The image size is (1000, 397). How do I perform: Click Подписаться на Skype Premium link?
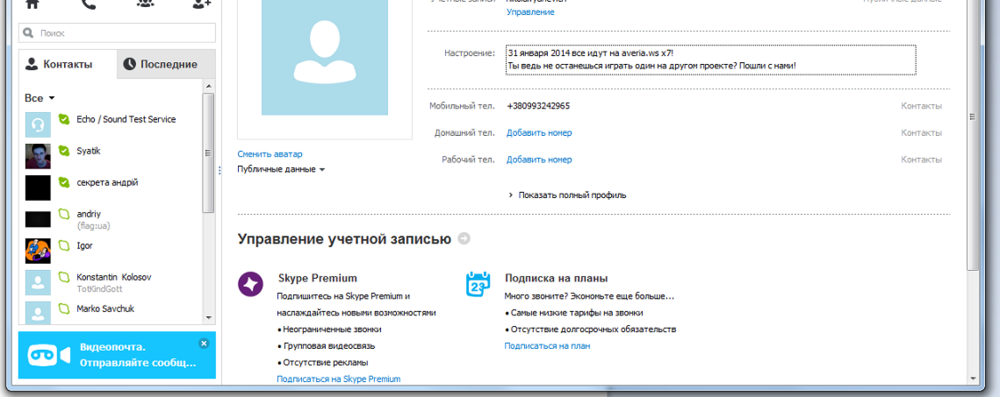339,379
